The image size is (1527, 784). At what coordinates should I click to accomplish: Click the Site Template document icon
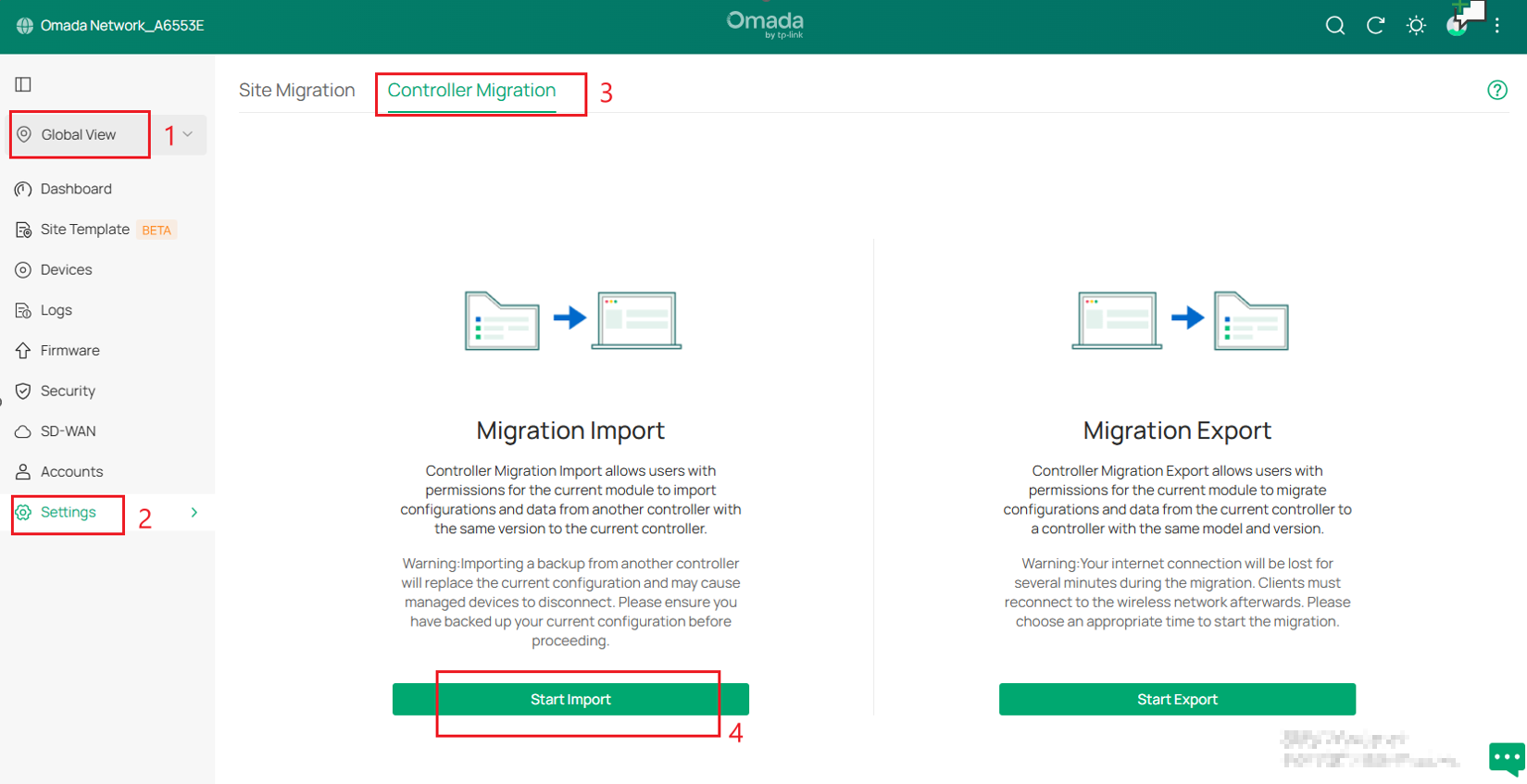click(23, 230)
